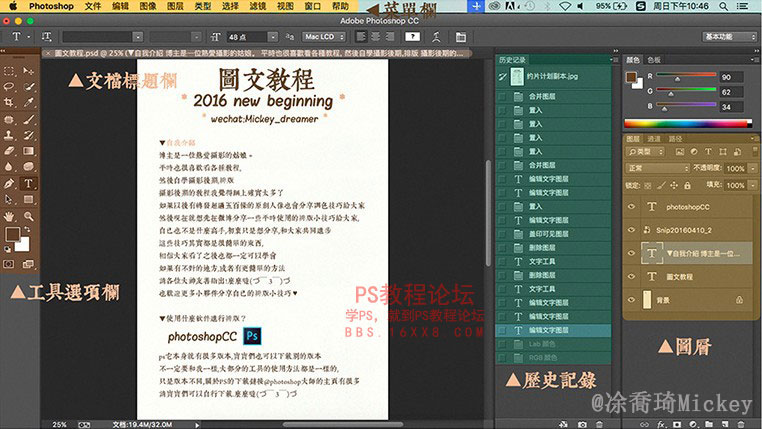Click the Quick Mask mode icon
Screen dimensions: 762x429
click(x=9, y=264)
